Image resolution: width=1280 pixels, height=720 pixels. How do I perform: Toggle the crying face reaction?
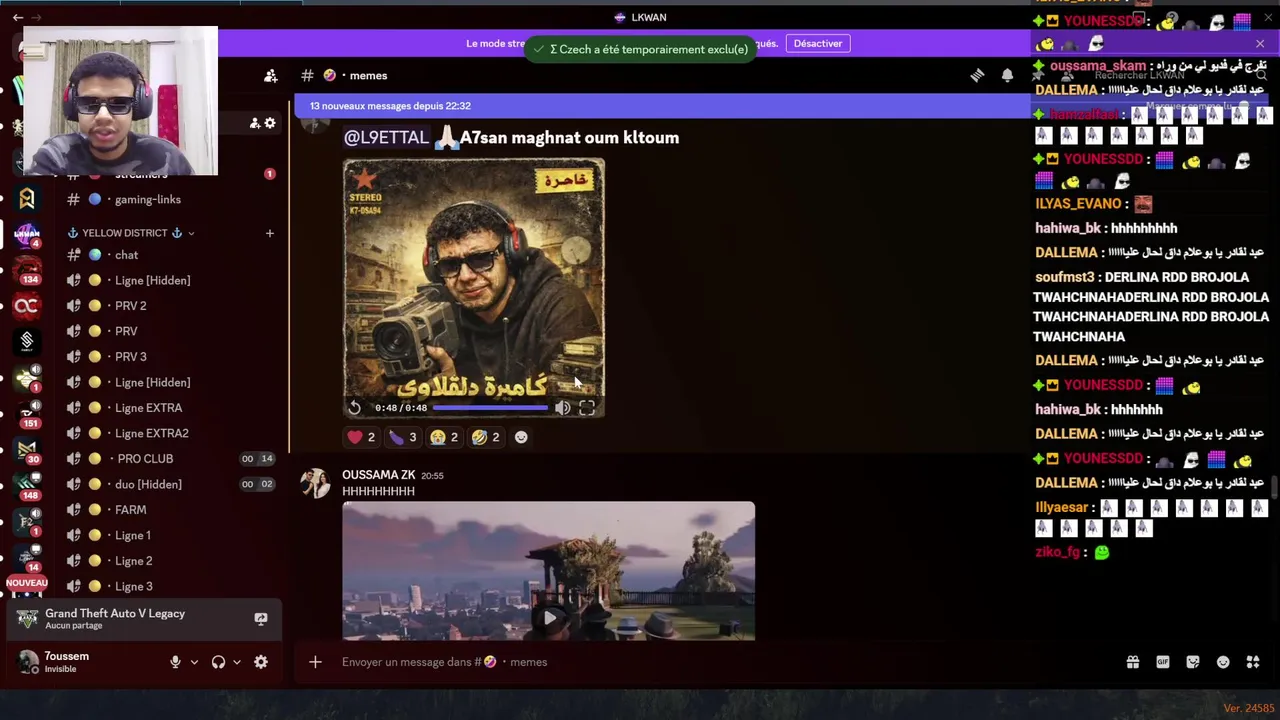coord(444,437)
